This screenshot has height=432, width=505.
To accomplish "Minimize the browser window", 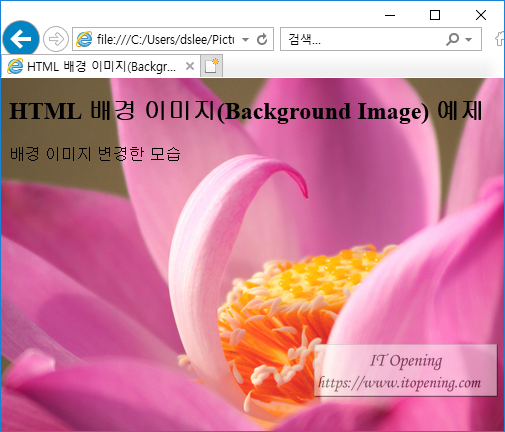I will point(390,15).
